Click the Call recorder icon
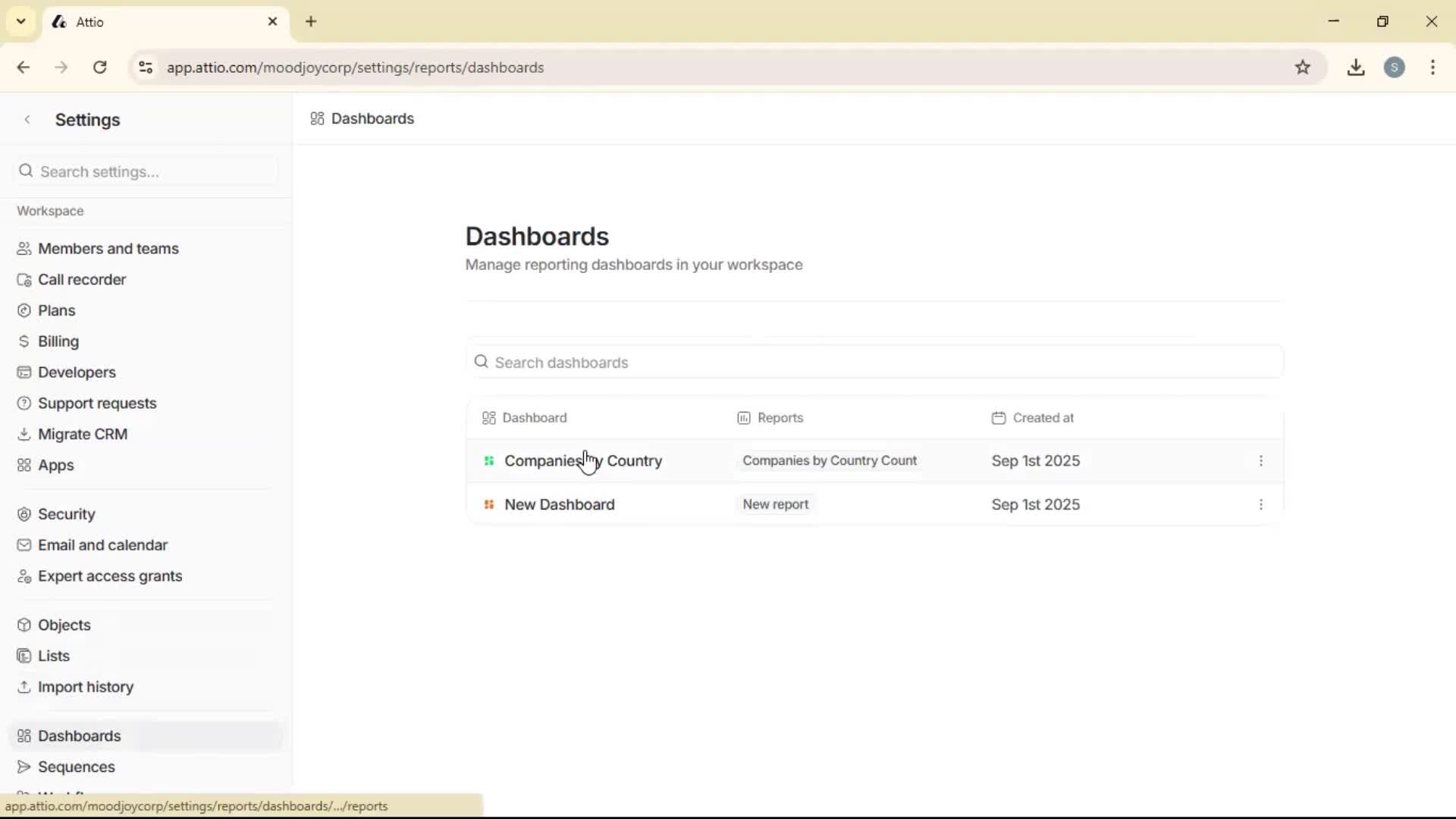This screenshot has height=819, width=1456. click(24, 279)
